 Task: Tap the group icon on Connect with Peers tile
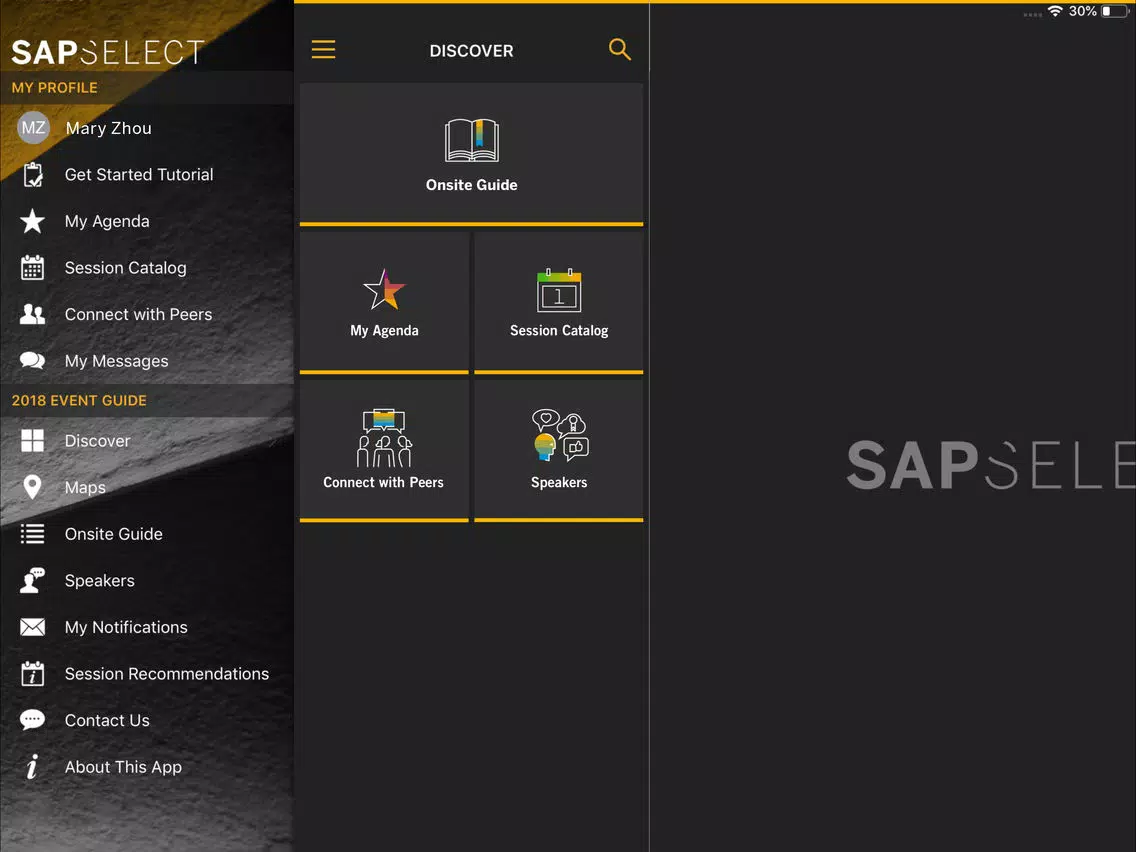tap(384, 438)
